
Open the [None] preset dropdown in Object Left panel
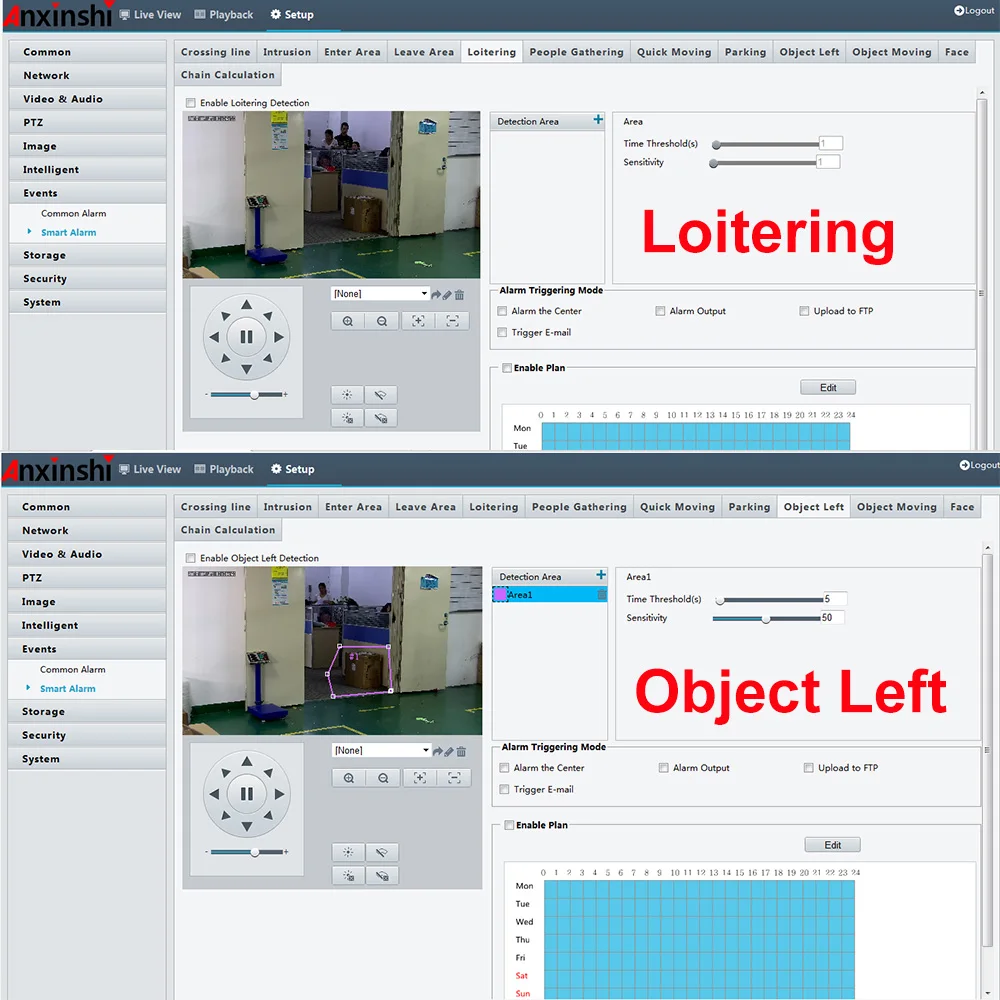click(381, 751)
